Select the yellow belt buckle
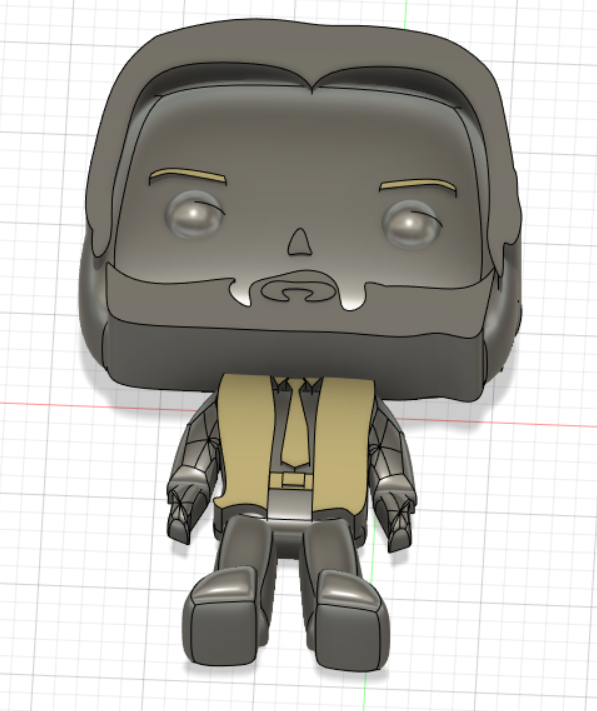 click(x=291, y=480)
